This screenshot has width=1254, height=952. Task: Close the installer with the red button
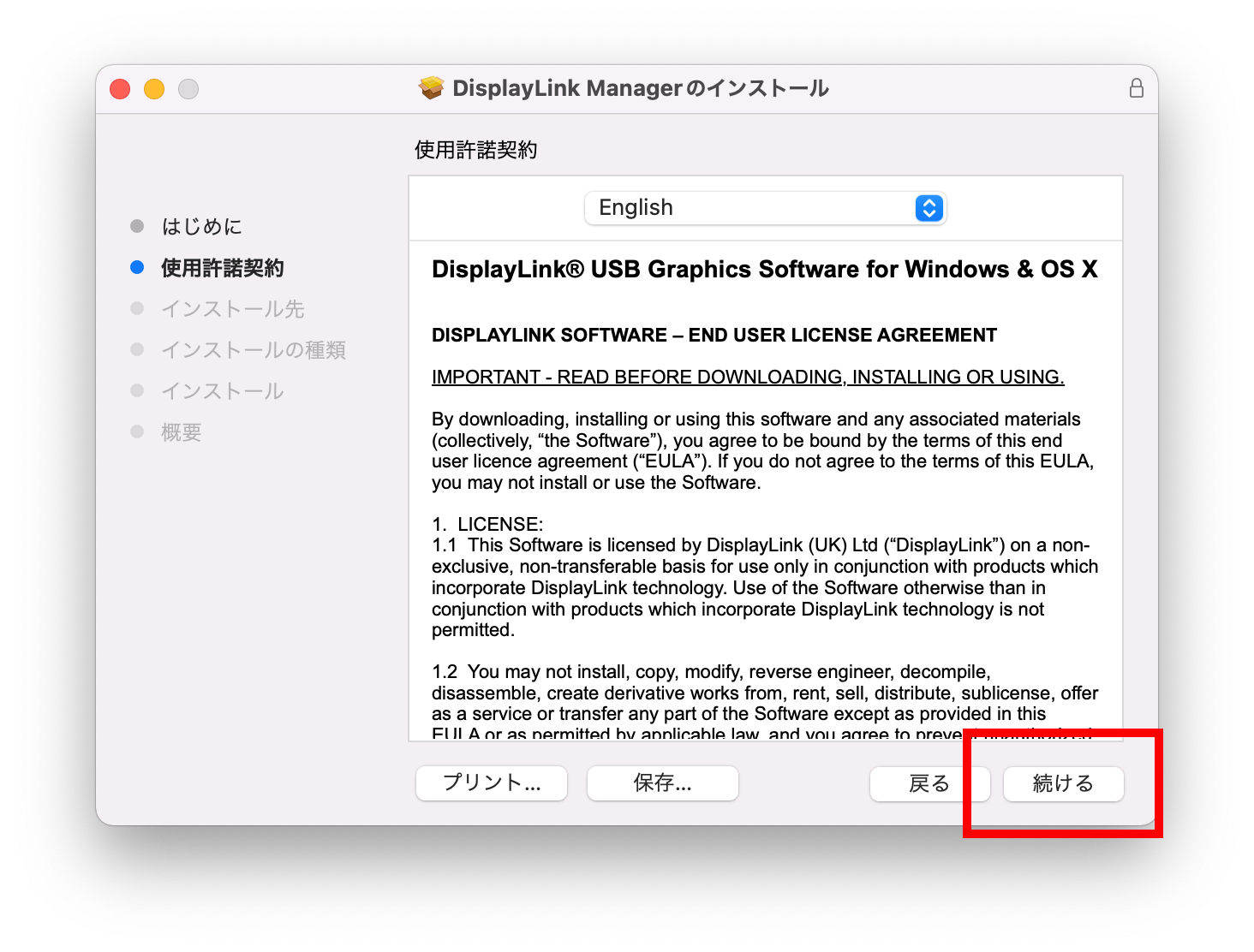[120, 89]
